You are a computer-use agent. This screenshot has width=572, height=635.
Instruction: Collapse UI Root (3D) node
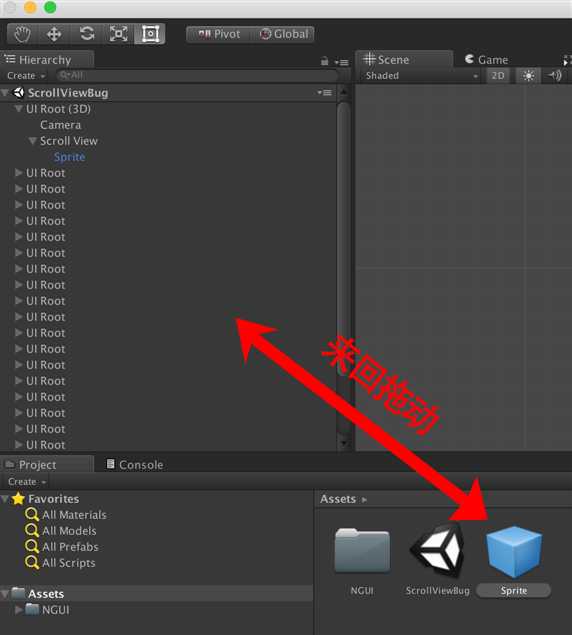point(18,109)
